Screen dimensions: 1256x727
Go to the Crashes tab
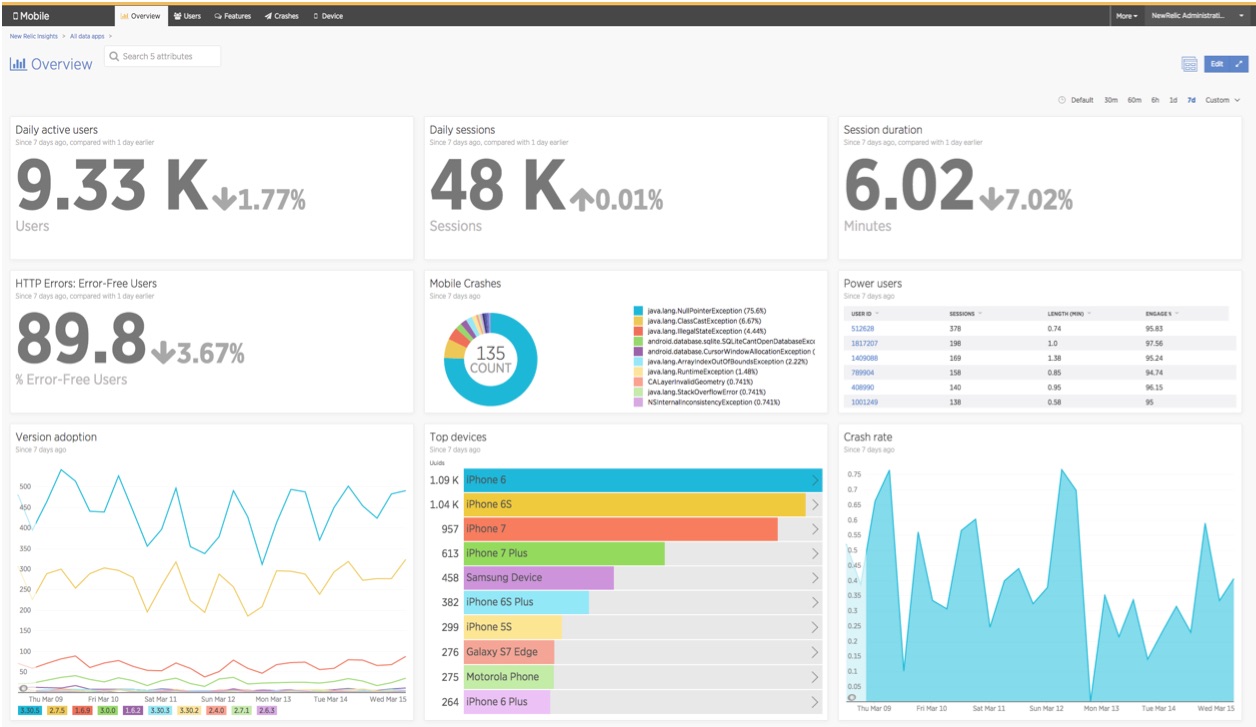click(282, 16)
